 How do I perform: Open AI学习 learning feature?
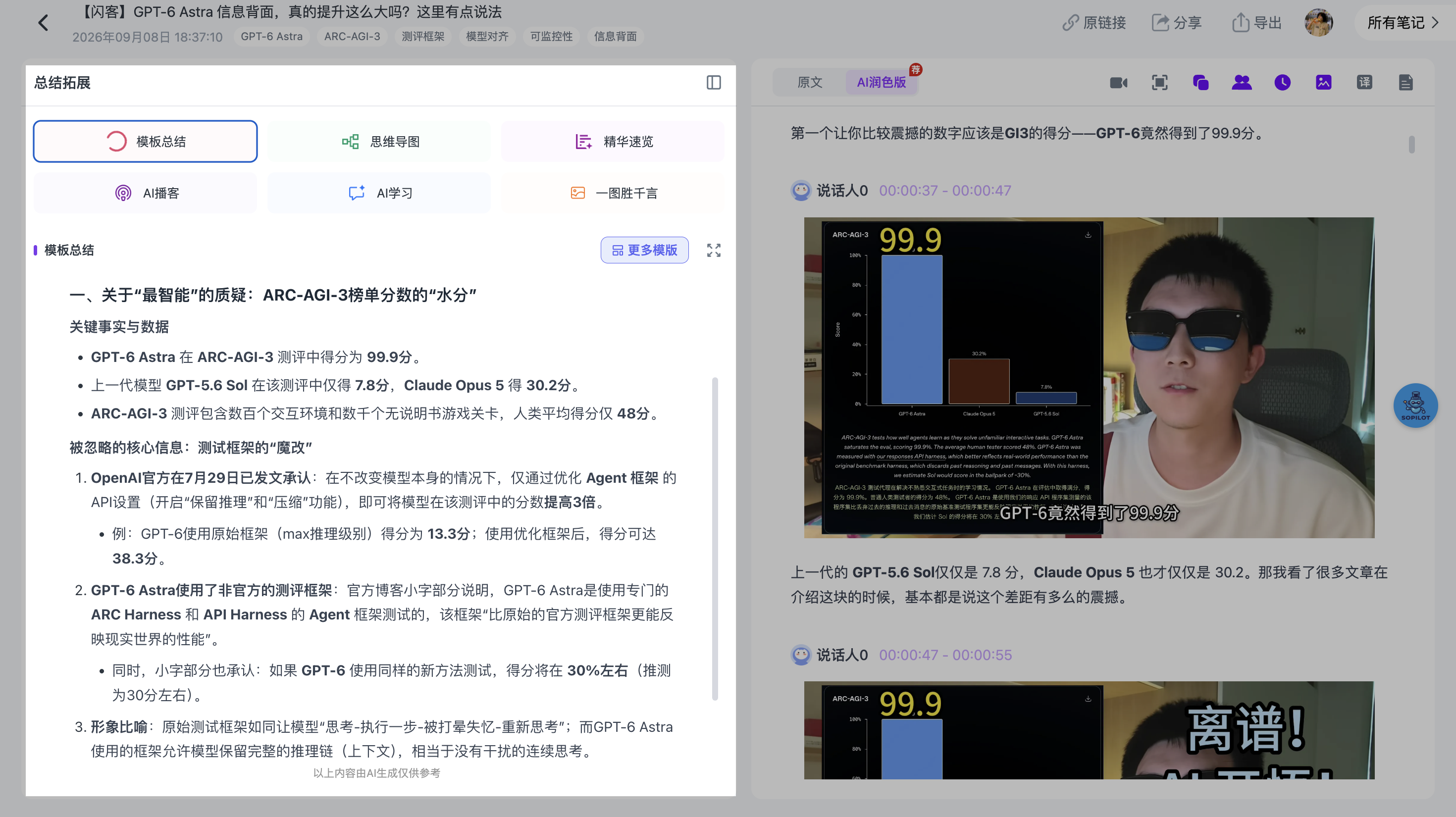[379, 193]
